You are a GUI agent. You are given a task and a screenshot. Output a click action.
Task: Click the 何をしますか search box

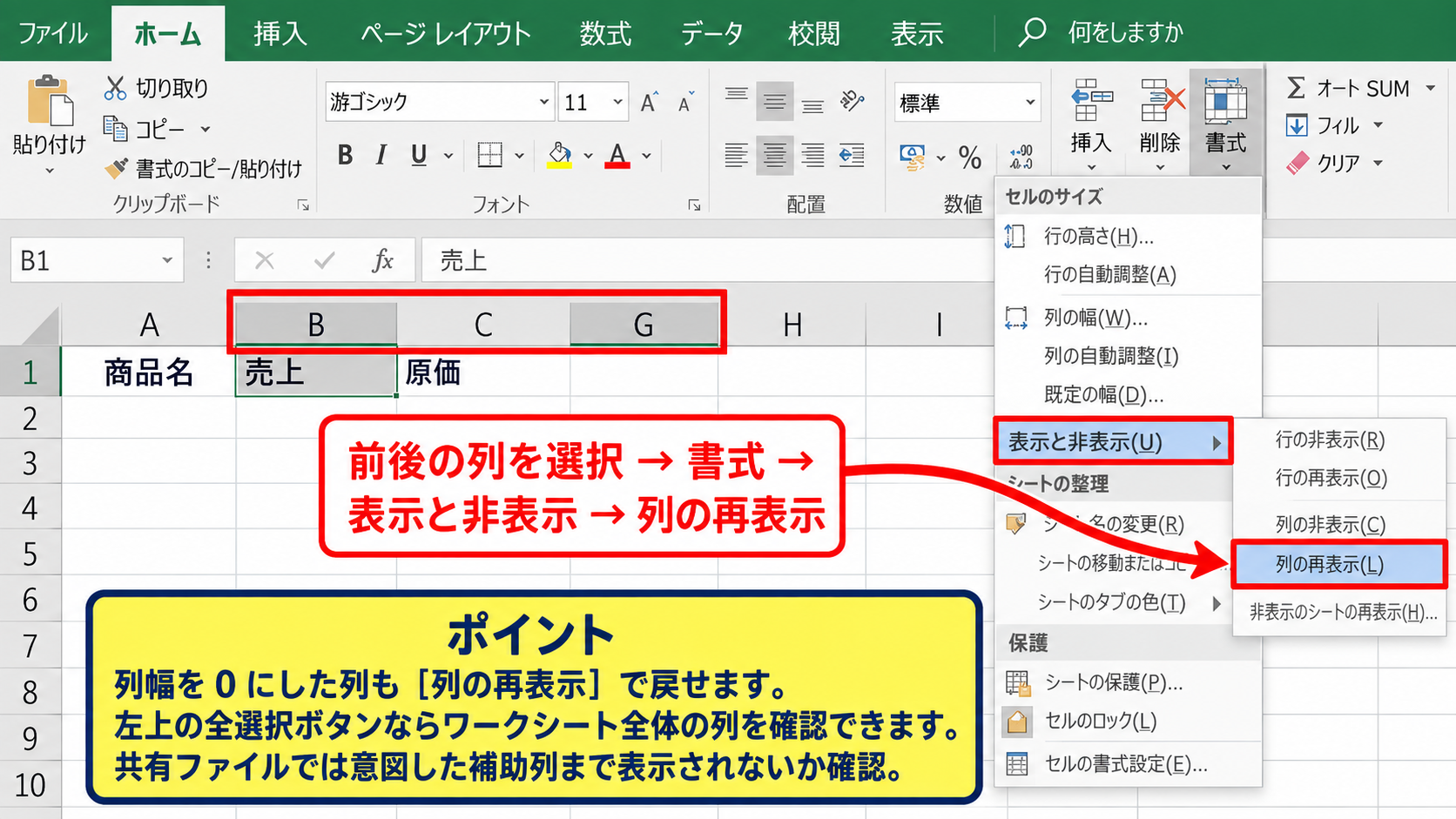(1125, 33)
